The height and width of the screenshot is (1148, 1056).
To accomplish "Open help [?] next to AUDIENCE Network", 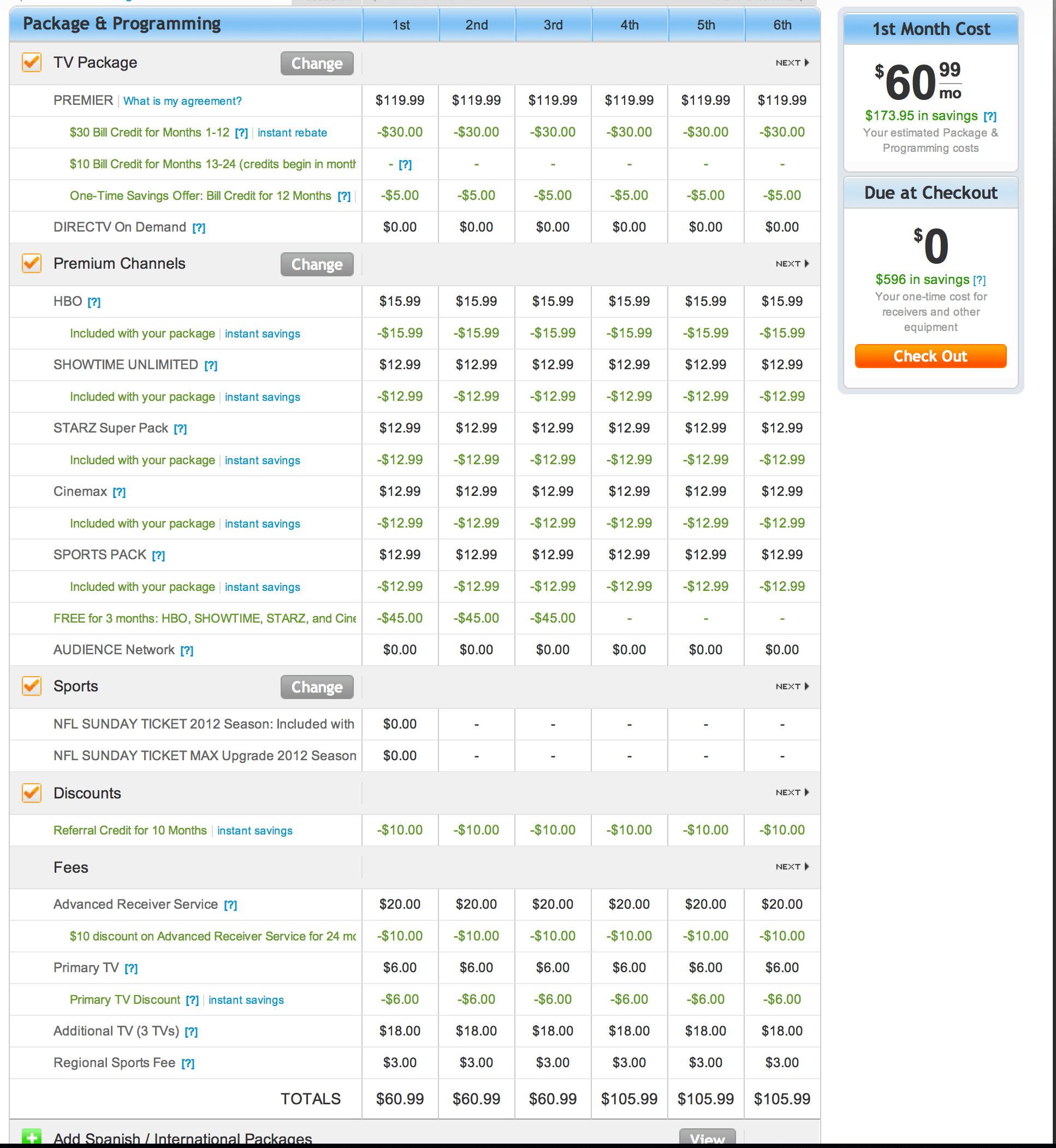I will coord(187,651).
